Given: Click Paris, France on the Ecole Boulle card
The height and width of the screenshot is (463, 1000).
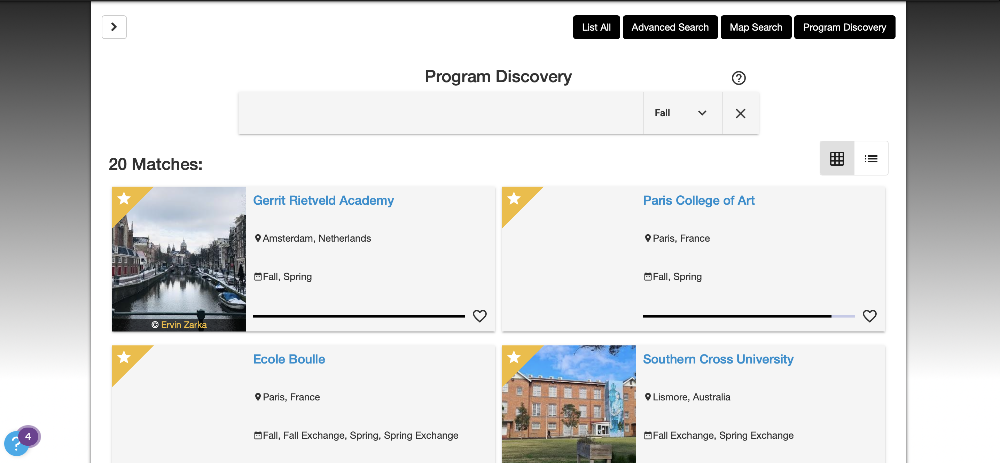Looking at the screenshot, I should click(291, 397).
